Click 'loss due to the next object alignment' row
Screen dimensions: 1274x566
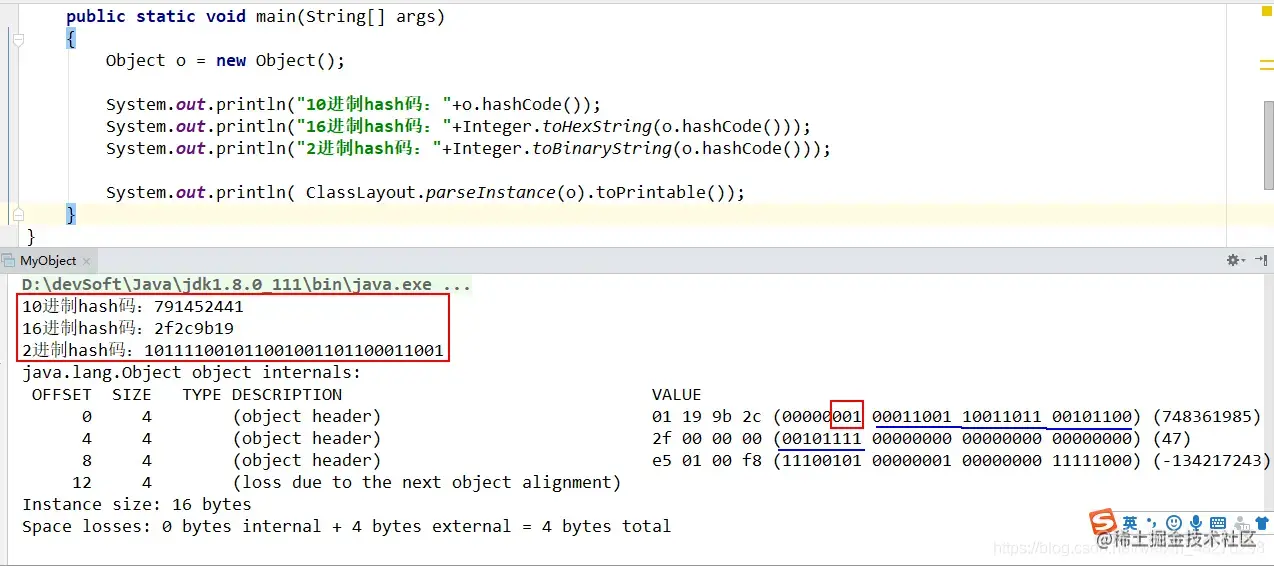[426, 482]
